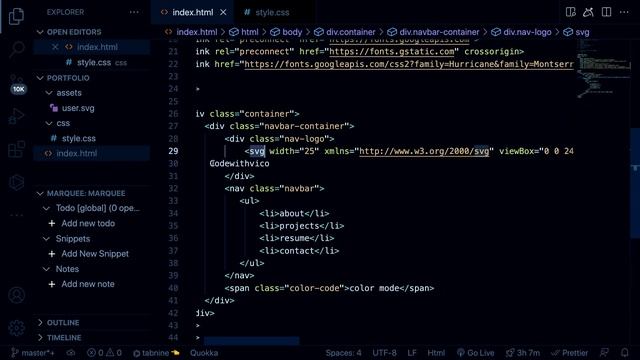The height and width of the screenshot is (360, 640).
Task: Open the fonts.gstatic.com link in code
Action: (x=392, y=51)
